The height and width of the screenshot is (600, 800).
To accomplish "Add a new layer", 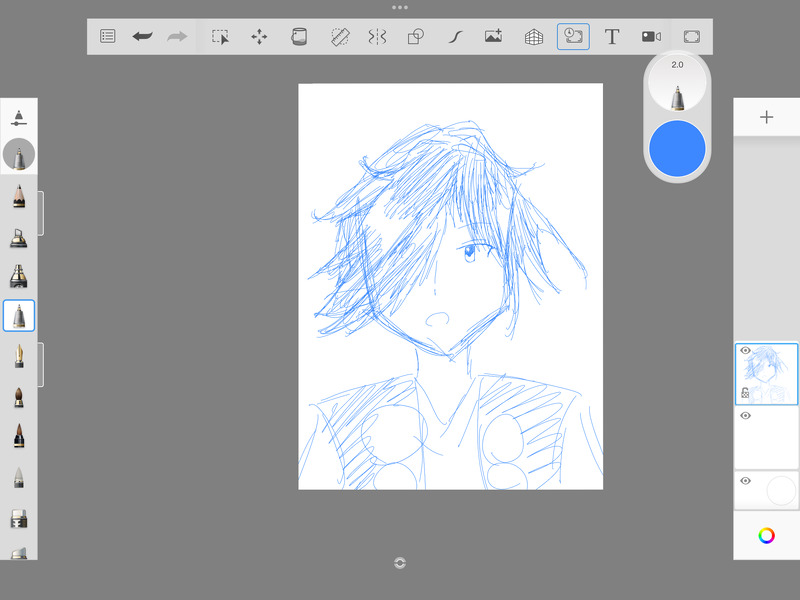I will point(766,117).
